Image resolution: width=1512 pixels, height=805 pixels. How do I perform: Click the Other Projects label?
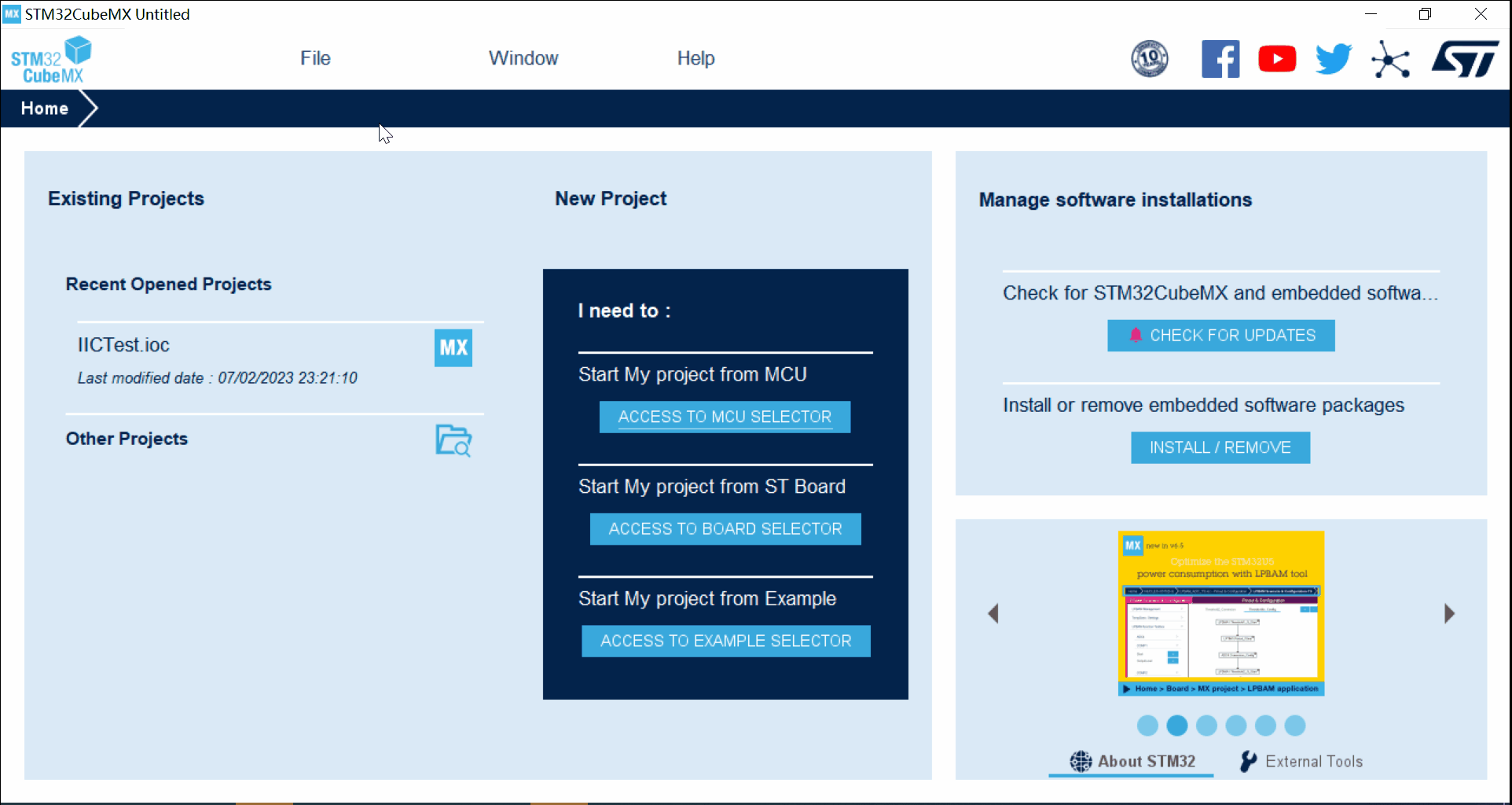tap(127, 439)
